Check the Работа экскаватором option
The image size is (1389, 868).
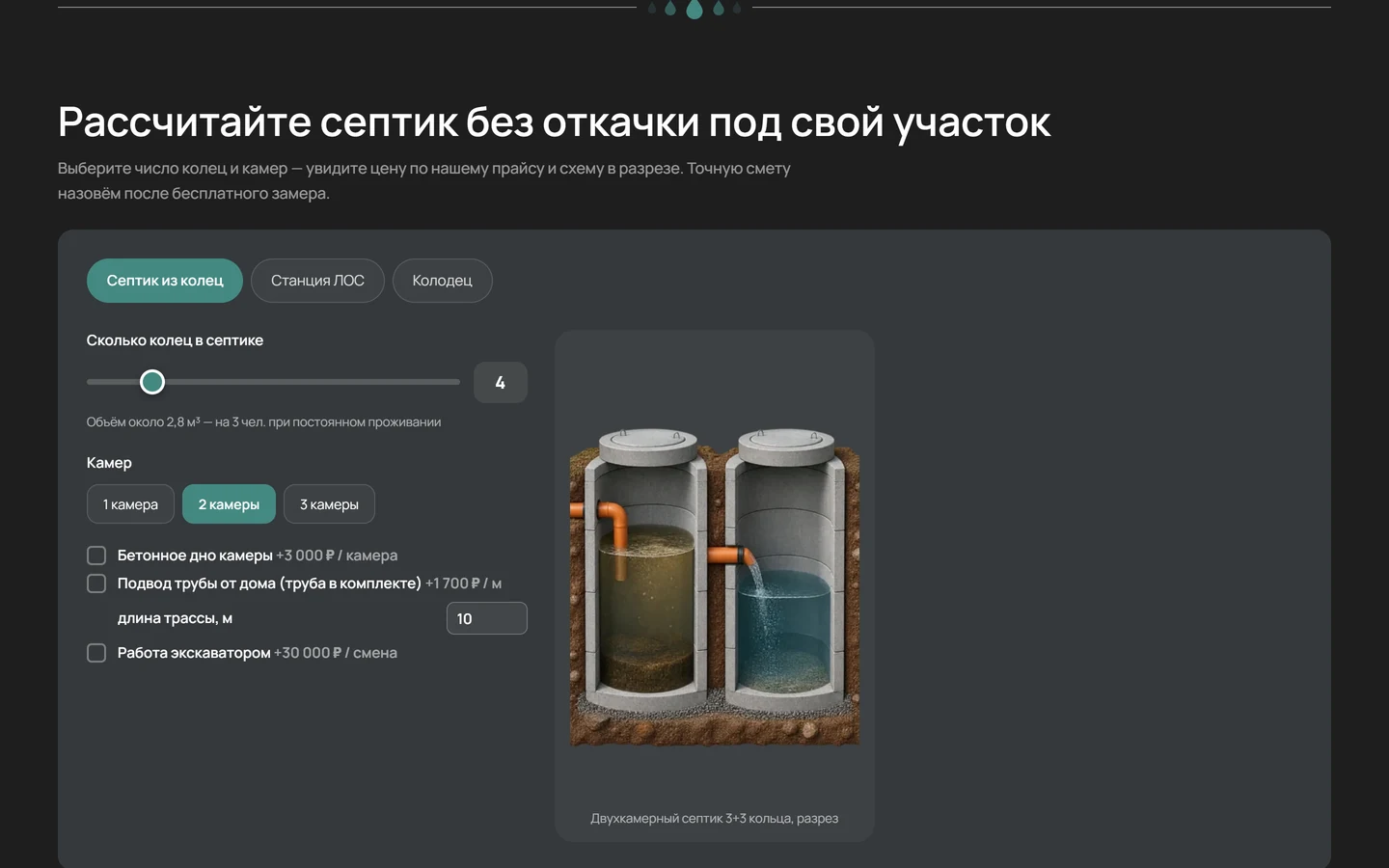[x=96, y=653]
